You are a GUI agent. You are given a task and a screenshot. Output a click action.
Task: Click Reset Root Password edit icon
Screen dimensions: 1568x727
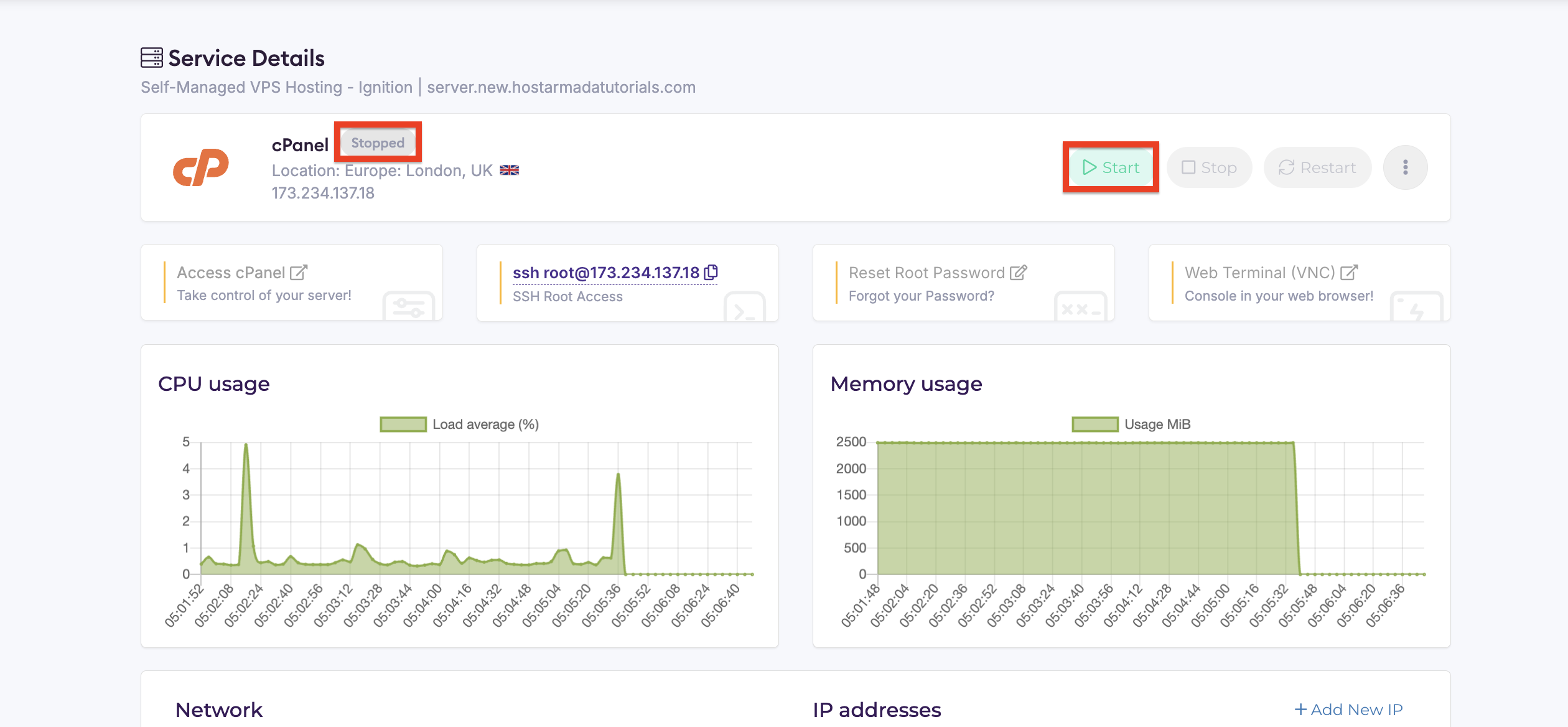pyautogui.click(x=1019, y=273)
